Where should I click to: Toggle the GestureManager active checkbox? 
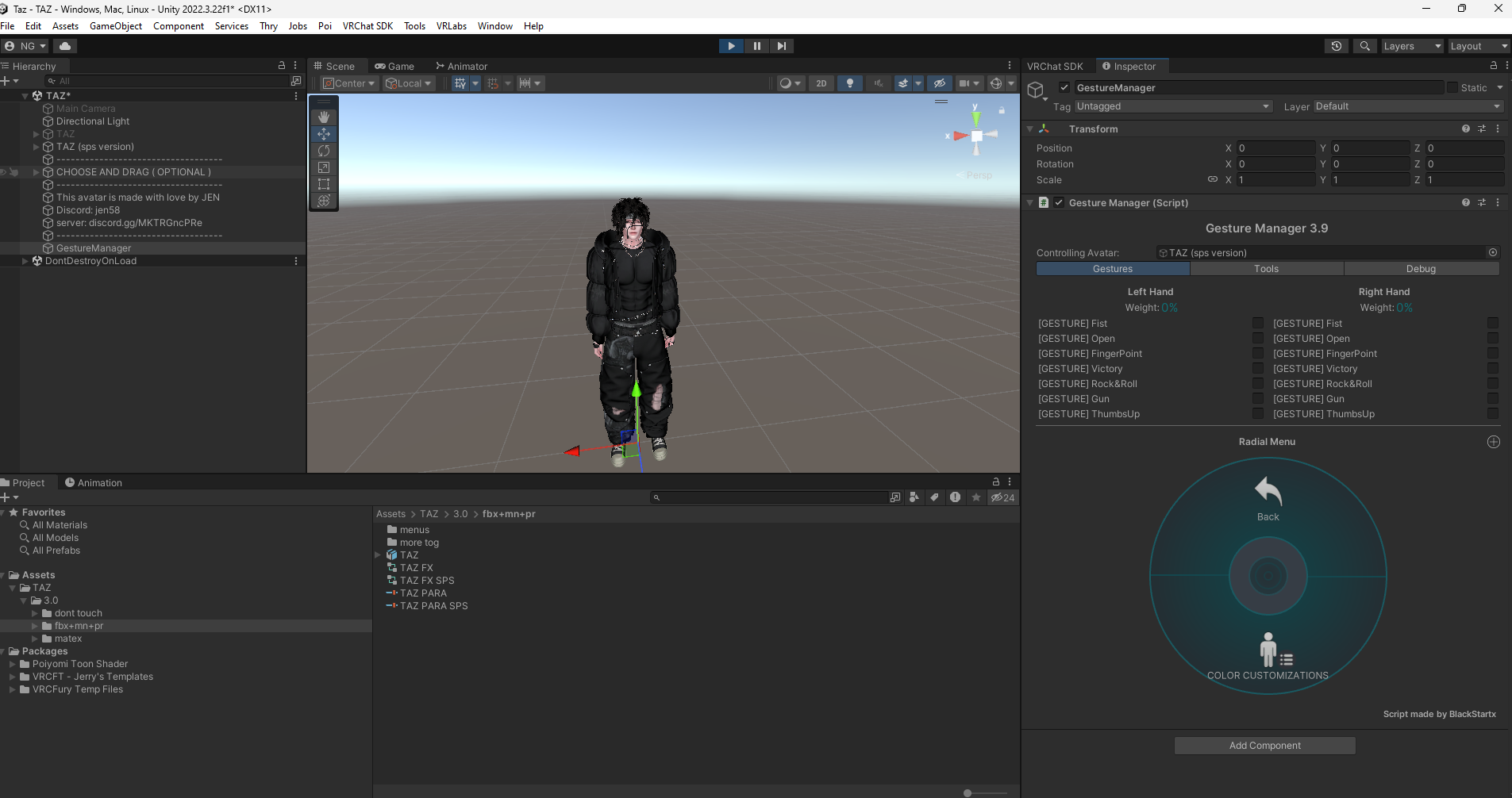coord(1064,87)
